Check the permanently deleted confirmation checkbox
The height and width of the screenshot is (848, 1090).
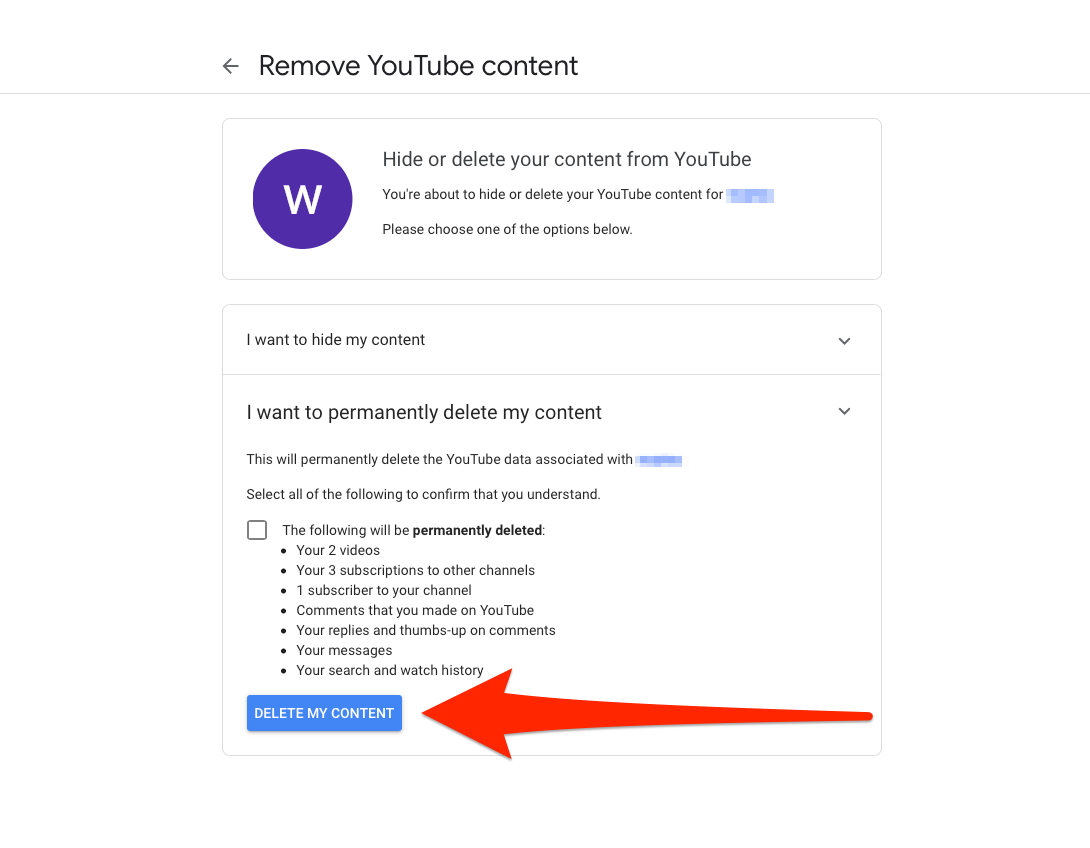click(x=257, y=530)
